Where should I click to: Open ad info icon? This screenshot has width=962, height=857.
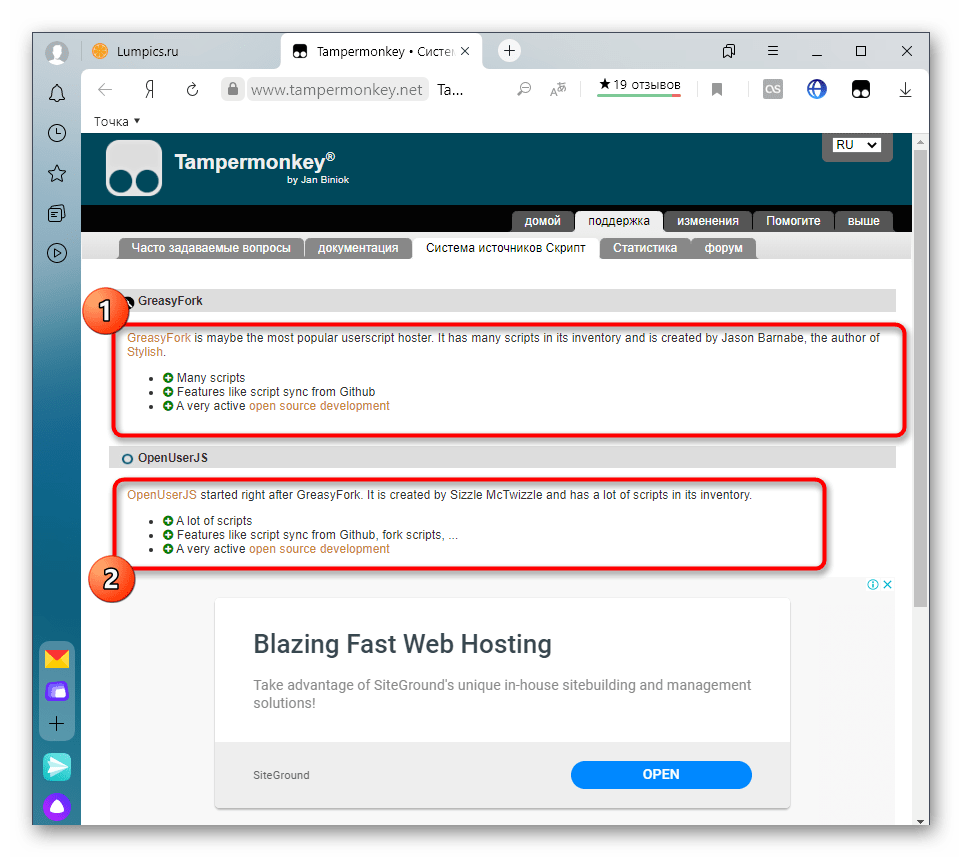click(872, 585)
